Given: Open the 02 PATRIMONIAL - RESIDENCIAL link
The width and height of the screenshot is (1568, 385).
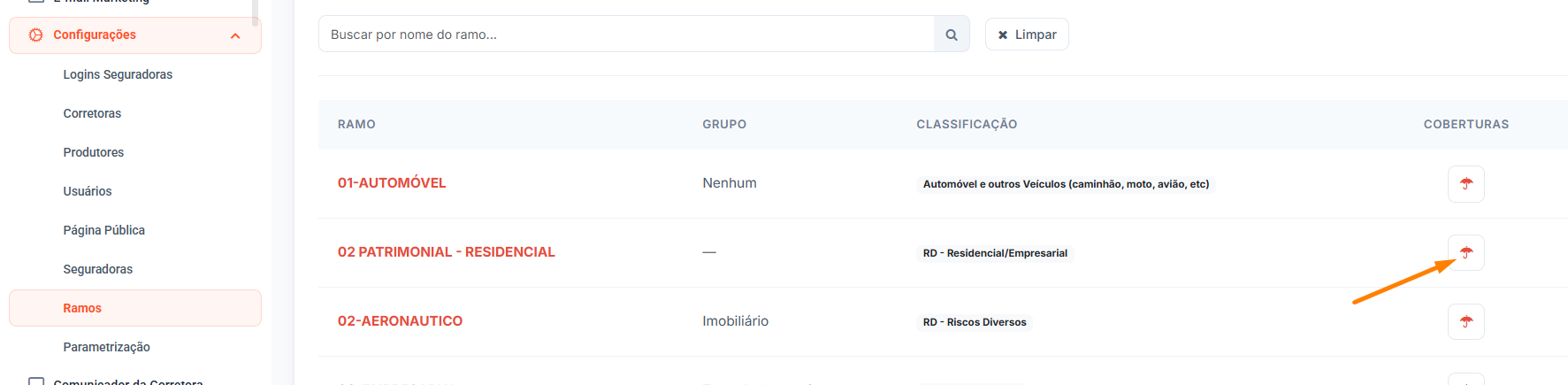Looking at the screenshot, I should pos(446,252).
